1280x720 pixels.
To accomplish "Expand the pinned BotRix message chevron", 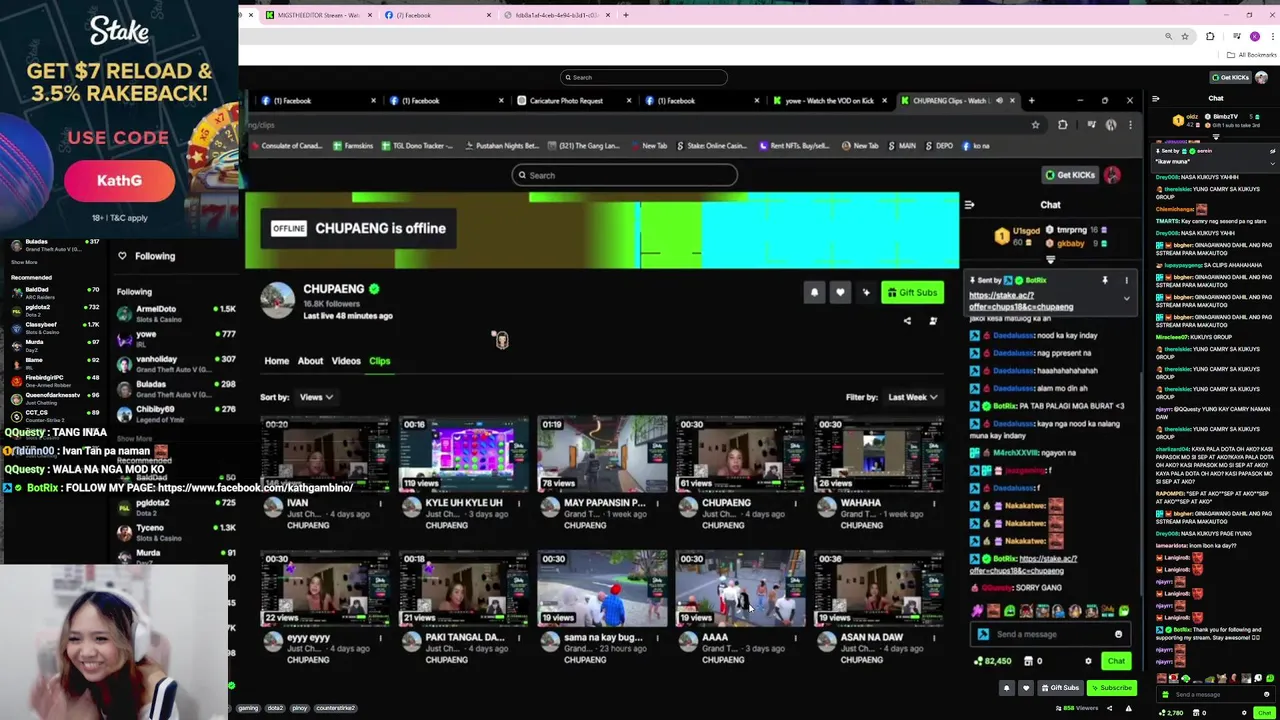I will pos(1126,298).
